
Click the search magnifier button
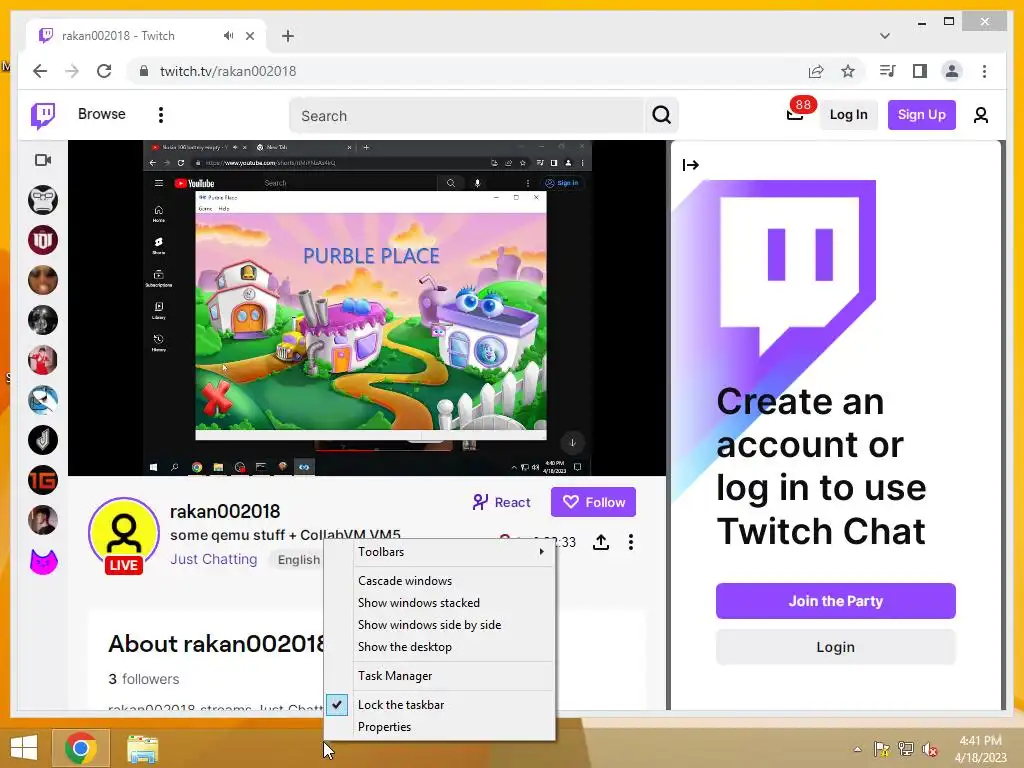tap(661, 116)
